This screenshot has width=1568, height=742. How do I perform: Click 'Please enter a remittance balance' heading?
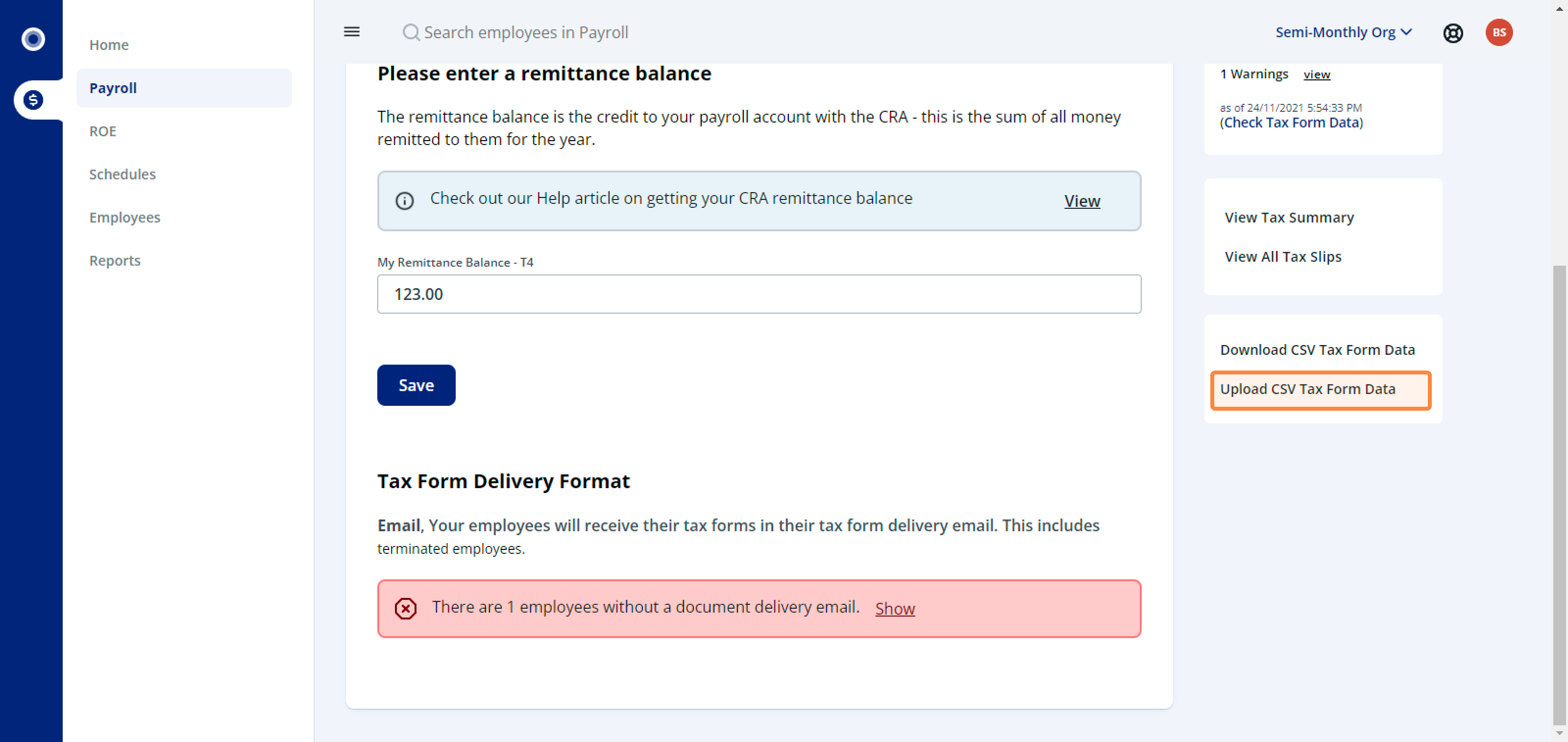544,73
